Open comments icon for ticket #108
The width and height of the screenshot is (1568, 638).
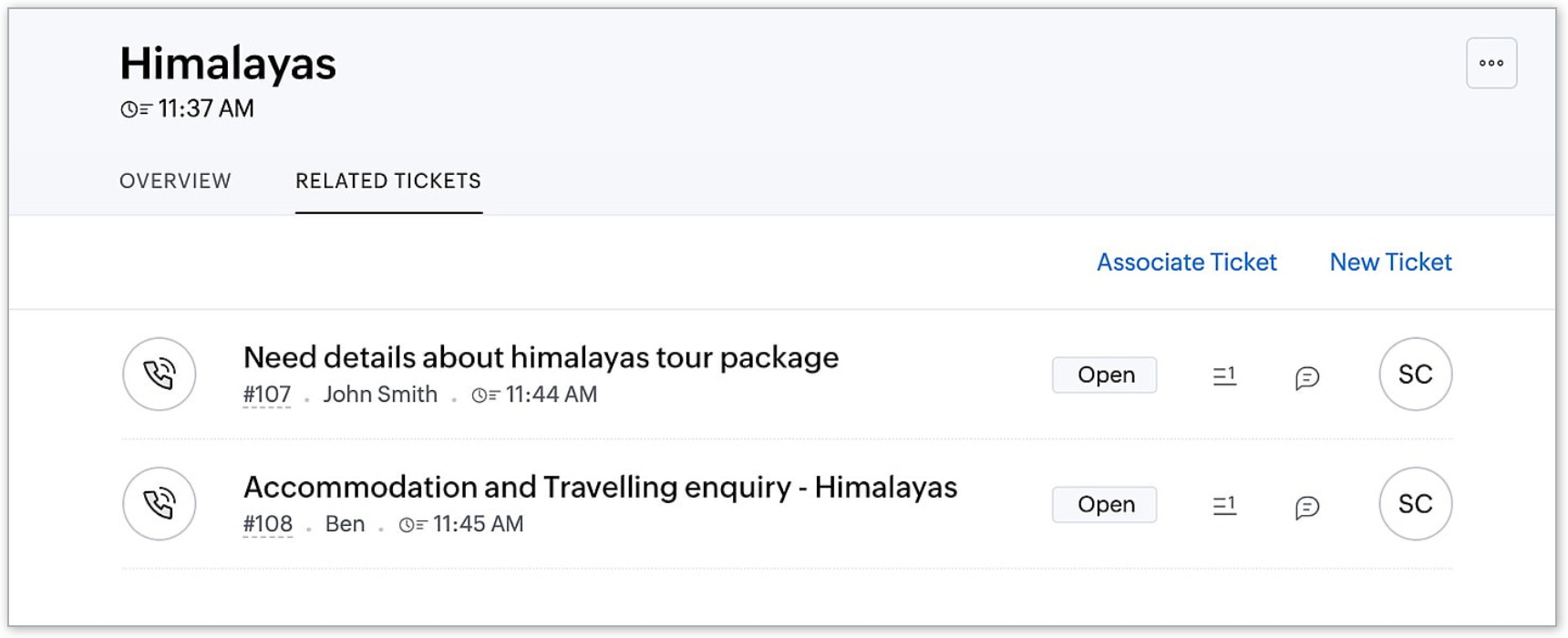tap(1307, 507)
